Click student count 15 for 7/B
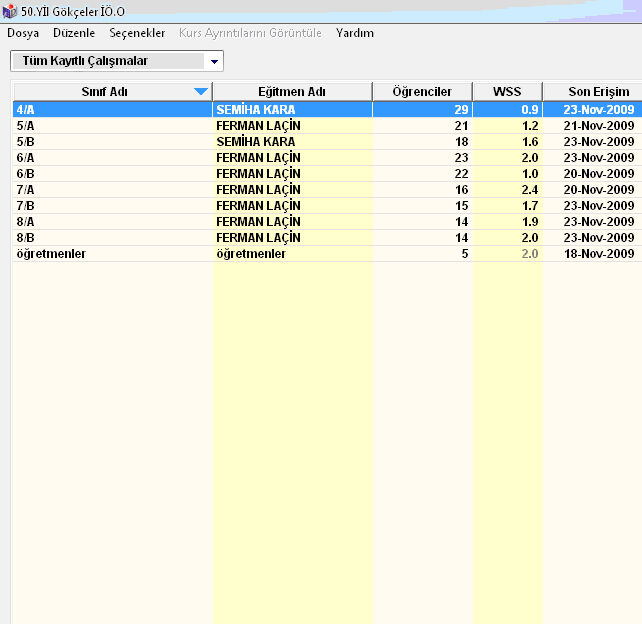642x624 pixels. [x=461, y=206]
